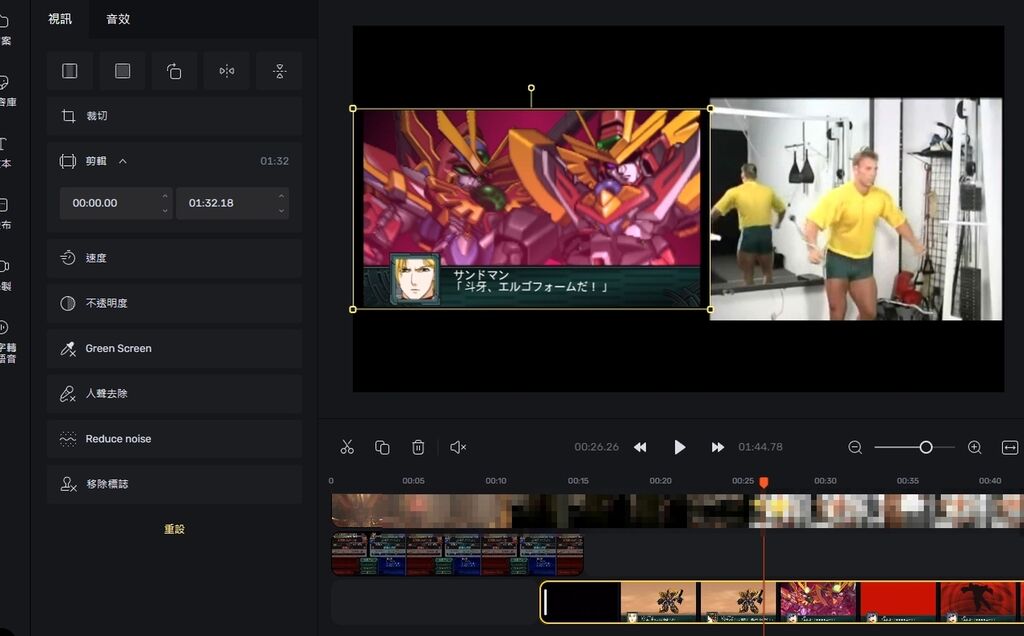1024x636 pixels.
Task: Delete the selected clip with trash icon
Action: click(x=418, y=447)
